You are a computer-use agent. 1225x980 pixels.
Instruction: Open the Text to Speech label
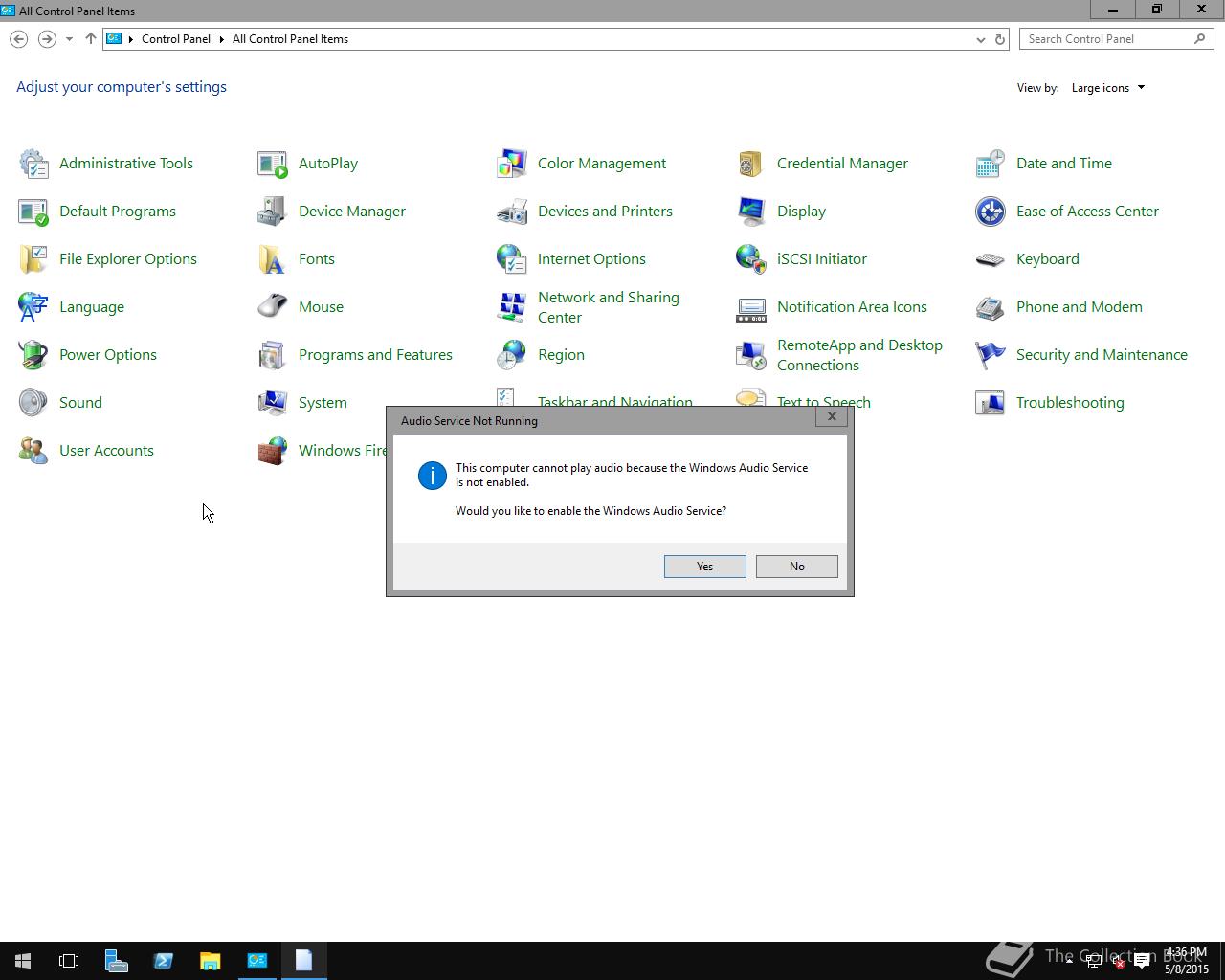824,402
